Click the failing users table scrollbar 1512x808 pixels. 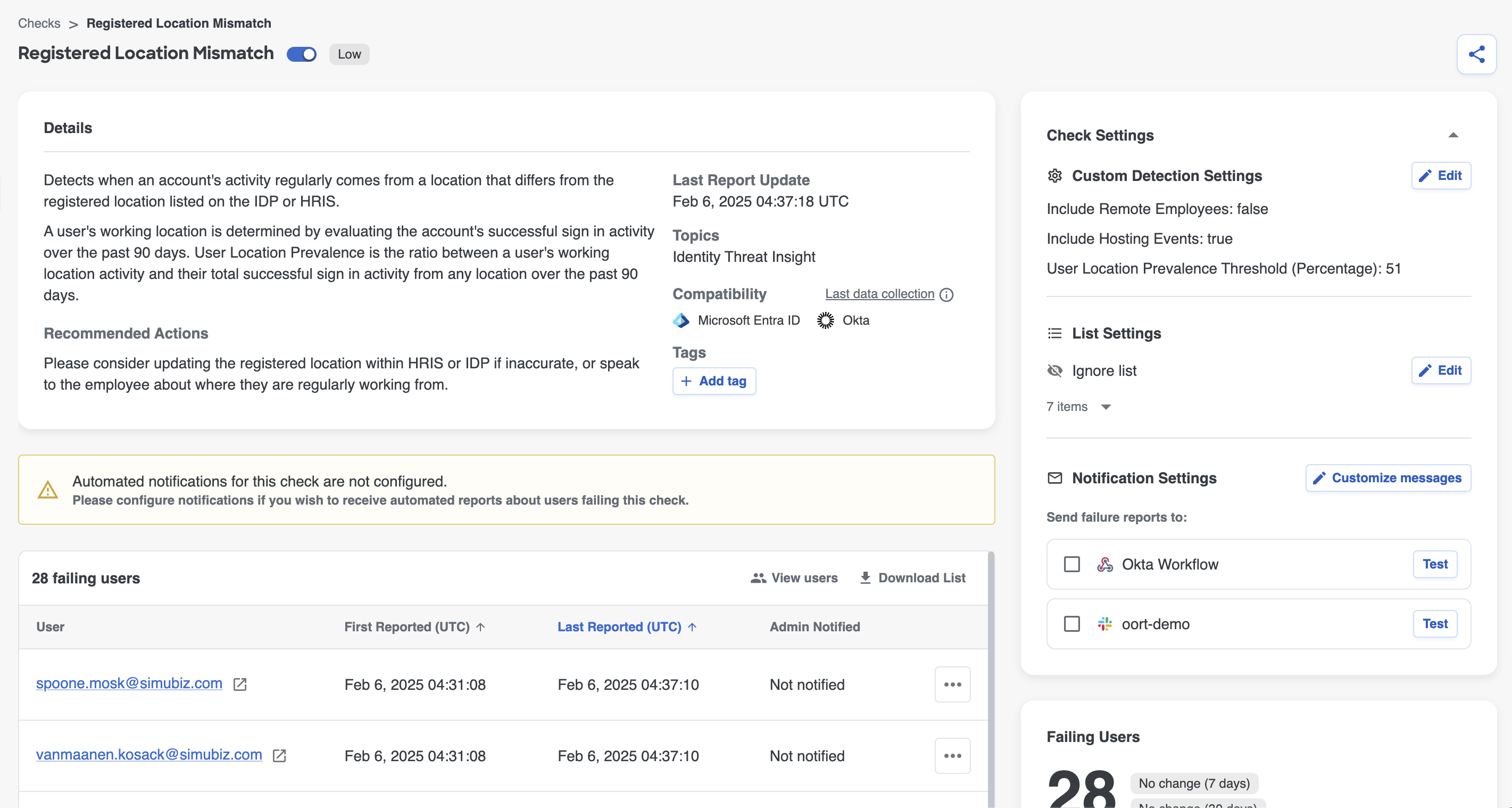click(x=990, y=675)
